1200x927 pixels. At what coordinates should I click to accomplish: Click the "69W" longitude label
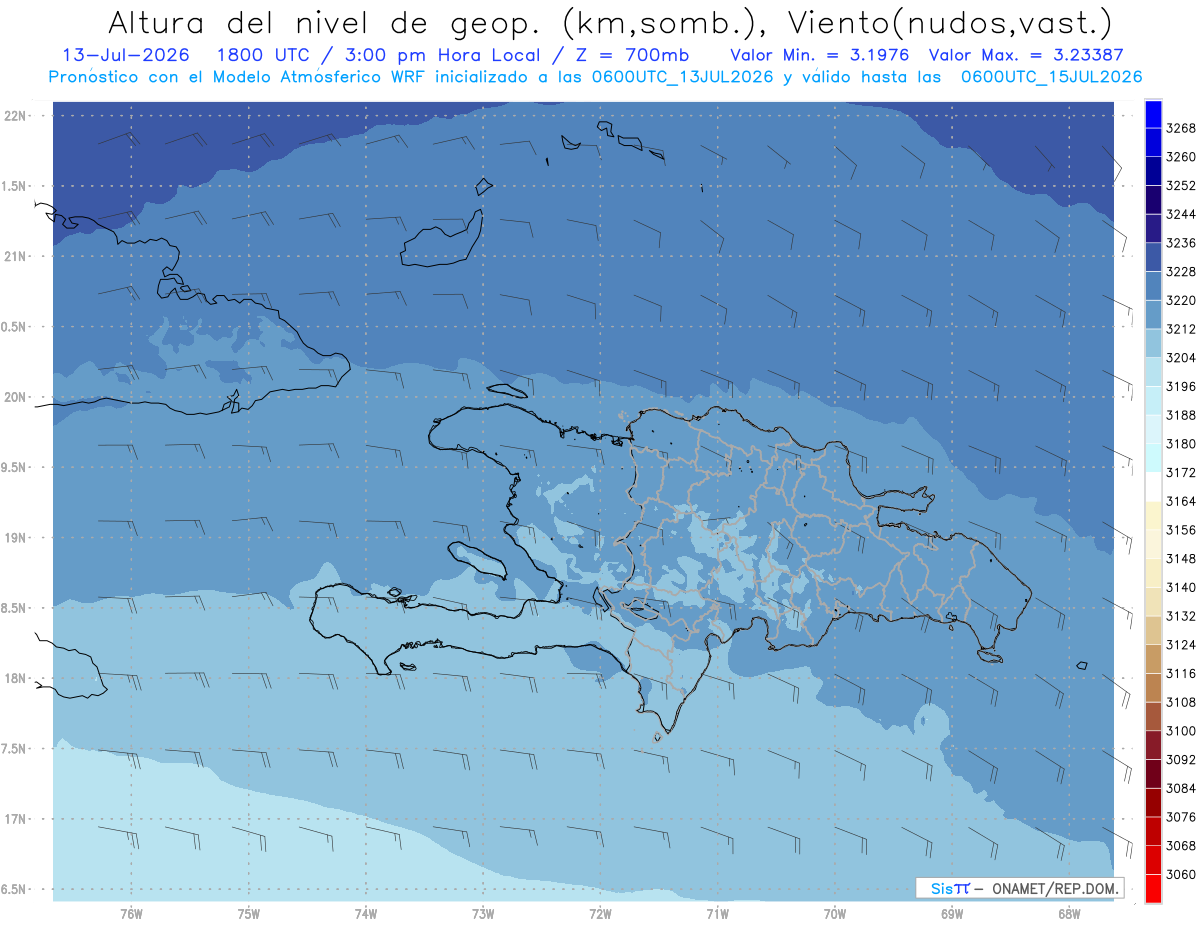[x=952, y=913]
